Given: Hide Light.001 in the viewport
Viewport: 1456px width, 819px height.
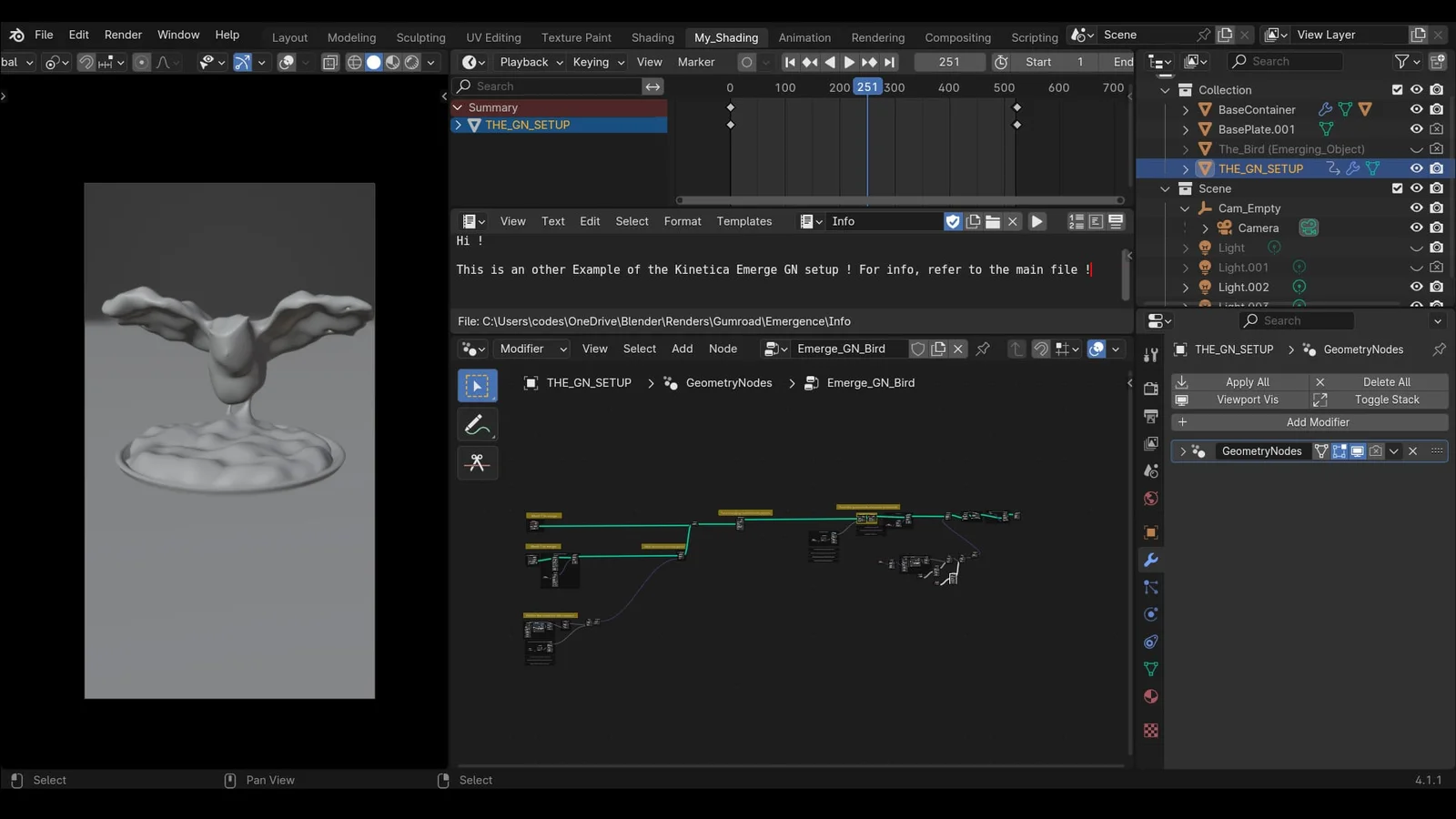Looking at the screenshot, I should tap(1417, 267).
